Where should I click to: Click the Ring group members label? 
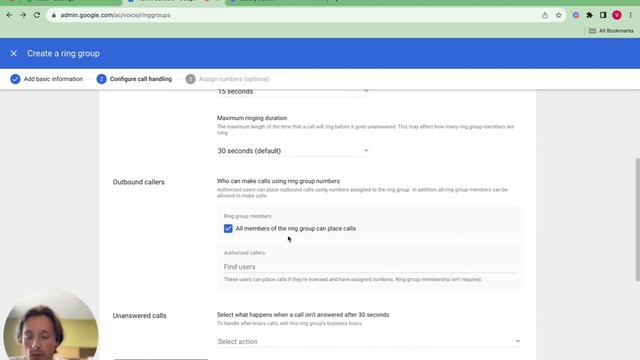point(247,216)
